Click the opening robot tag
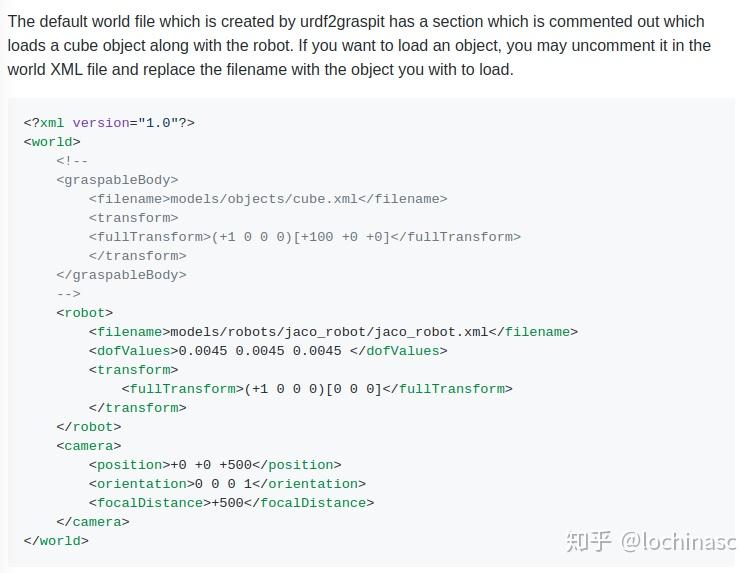The width and height of the screenshot is (755, 573). click(84, 313)
